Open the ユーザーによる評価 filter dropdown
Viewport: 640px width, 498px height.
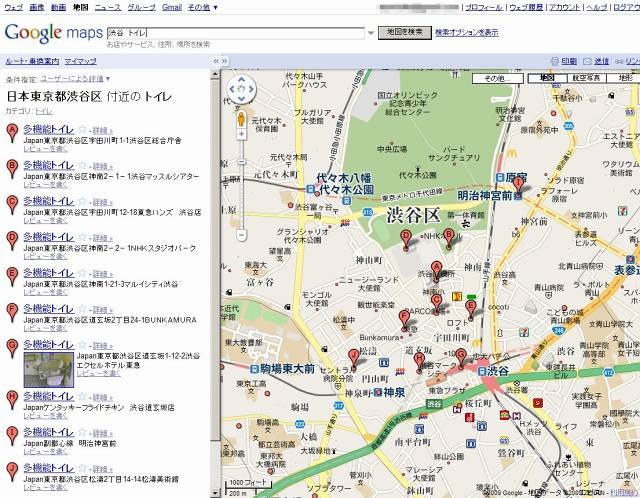[x=75, y=79]
